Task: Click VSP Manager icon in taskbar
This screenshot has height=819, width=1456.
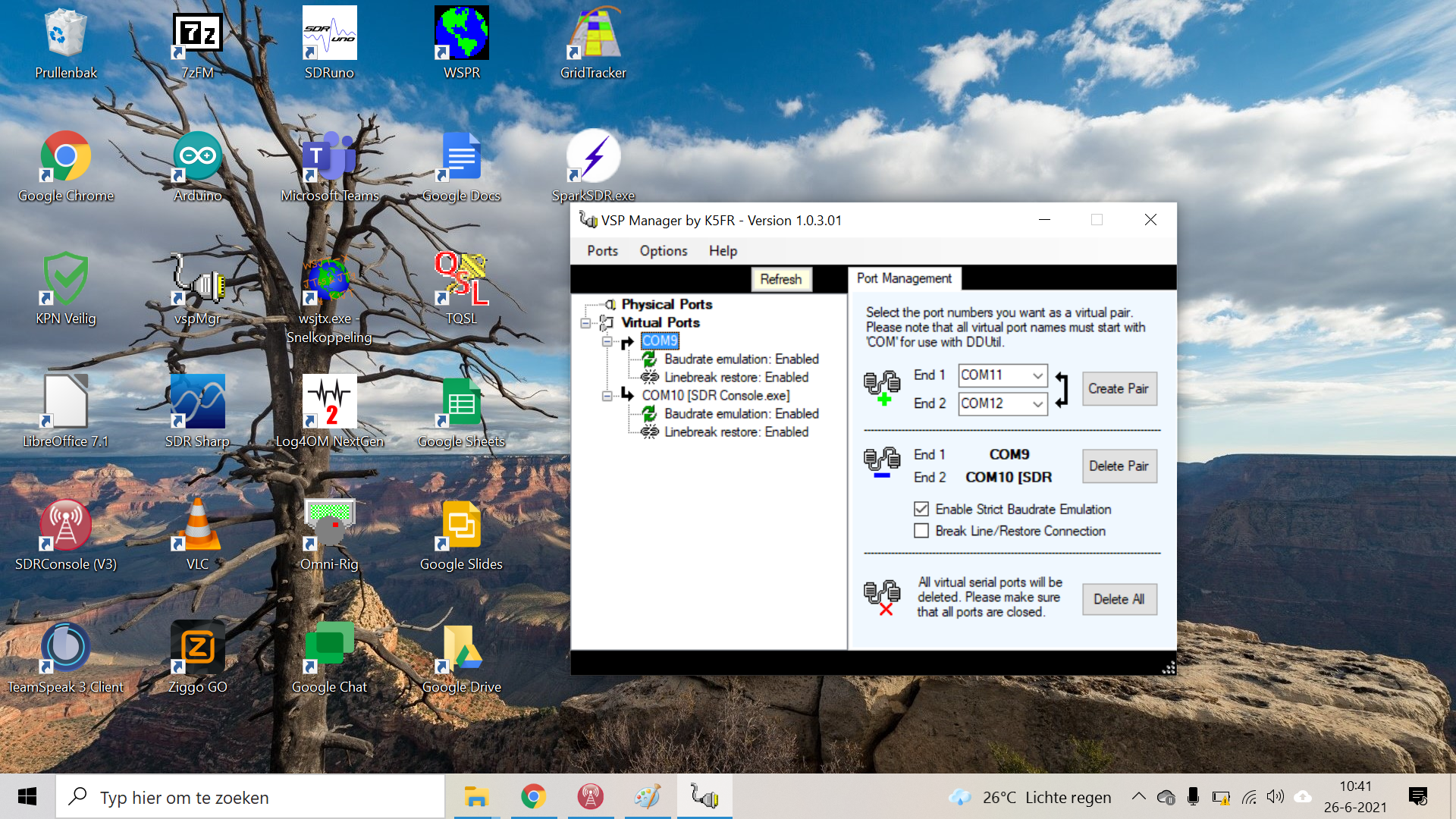Action: (704, 797)
